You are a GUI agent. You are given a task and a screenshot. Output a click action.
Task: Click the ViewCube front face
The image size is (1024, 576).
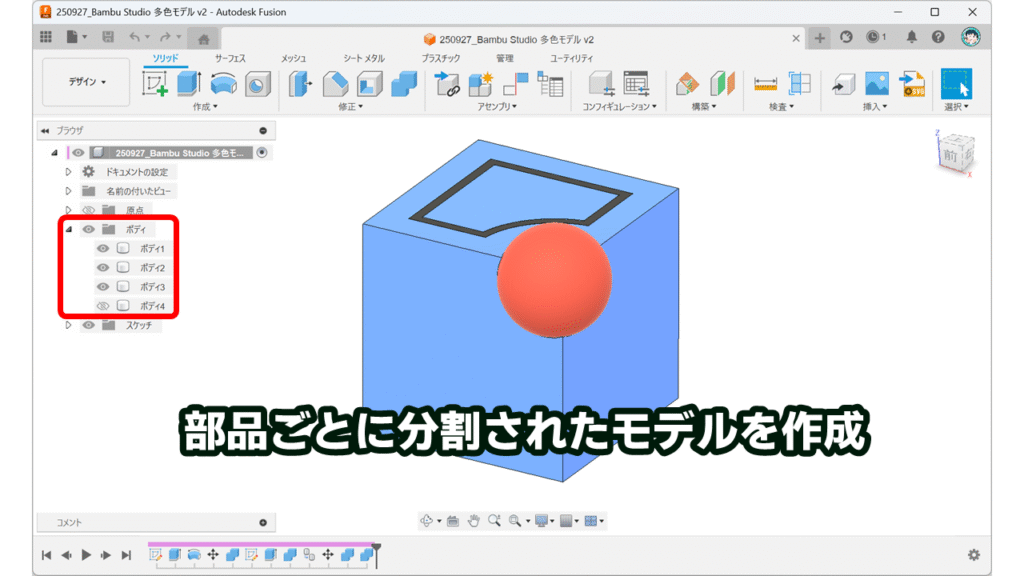[x=950, y=157]
